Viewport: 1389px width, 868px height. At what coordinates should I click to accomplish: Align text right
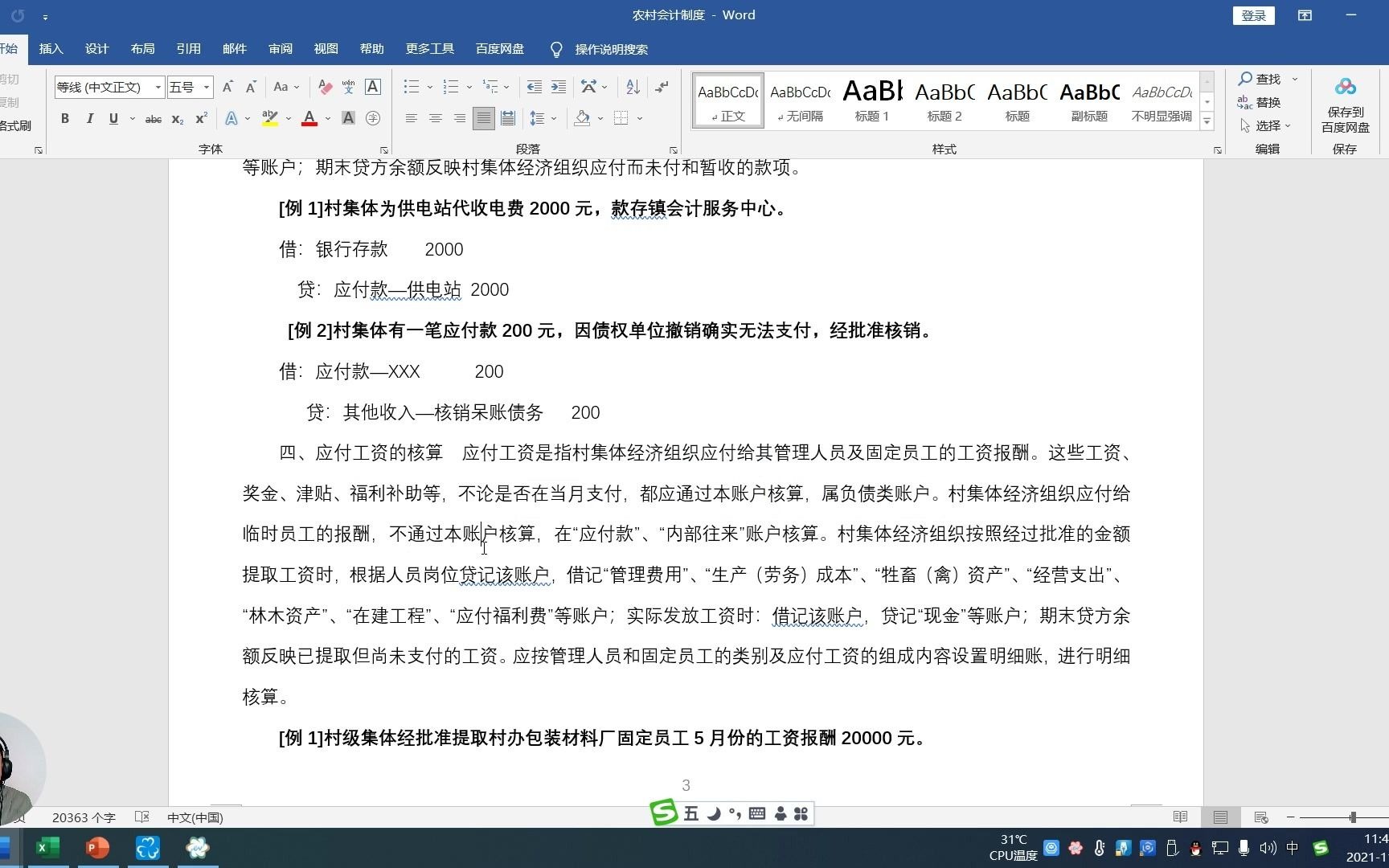pos(459,118)
